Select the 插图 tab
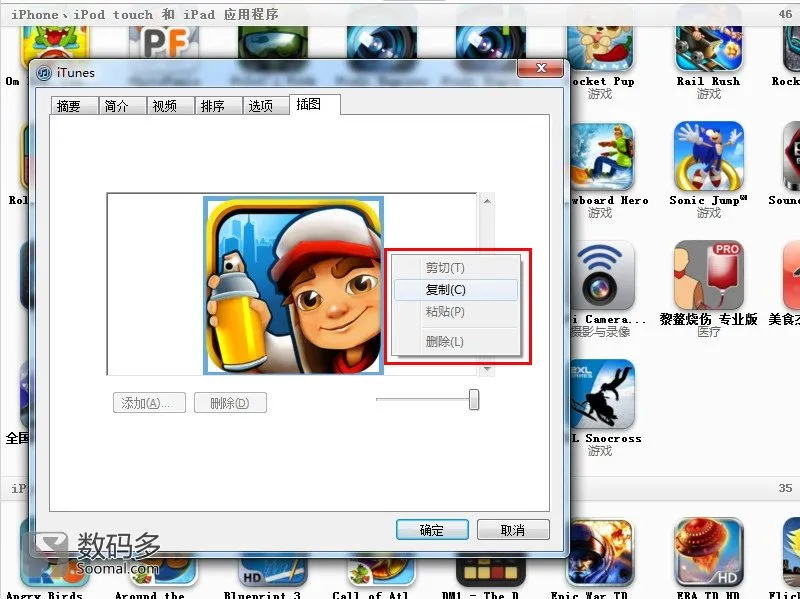This screenshot has width=800, height=599. [315, 104]
